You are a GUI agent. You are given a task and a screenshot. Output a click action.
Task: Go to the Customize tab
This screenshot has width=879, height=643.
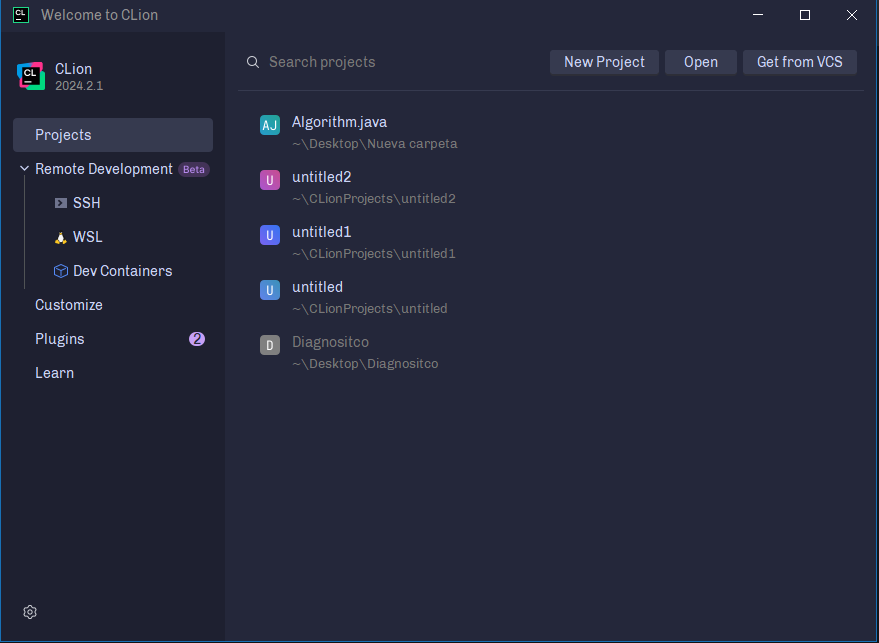coord(69,305)
